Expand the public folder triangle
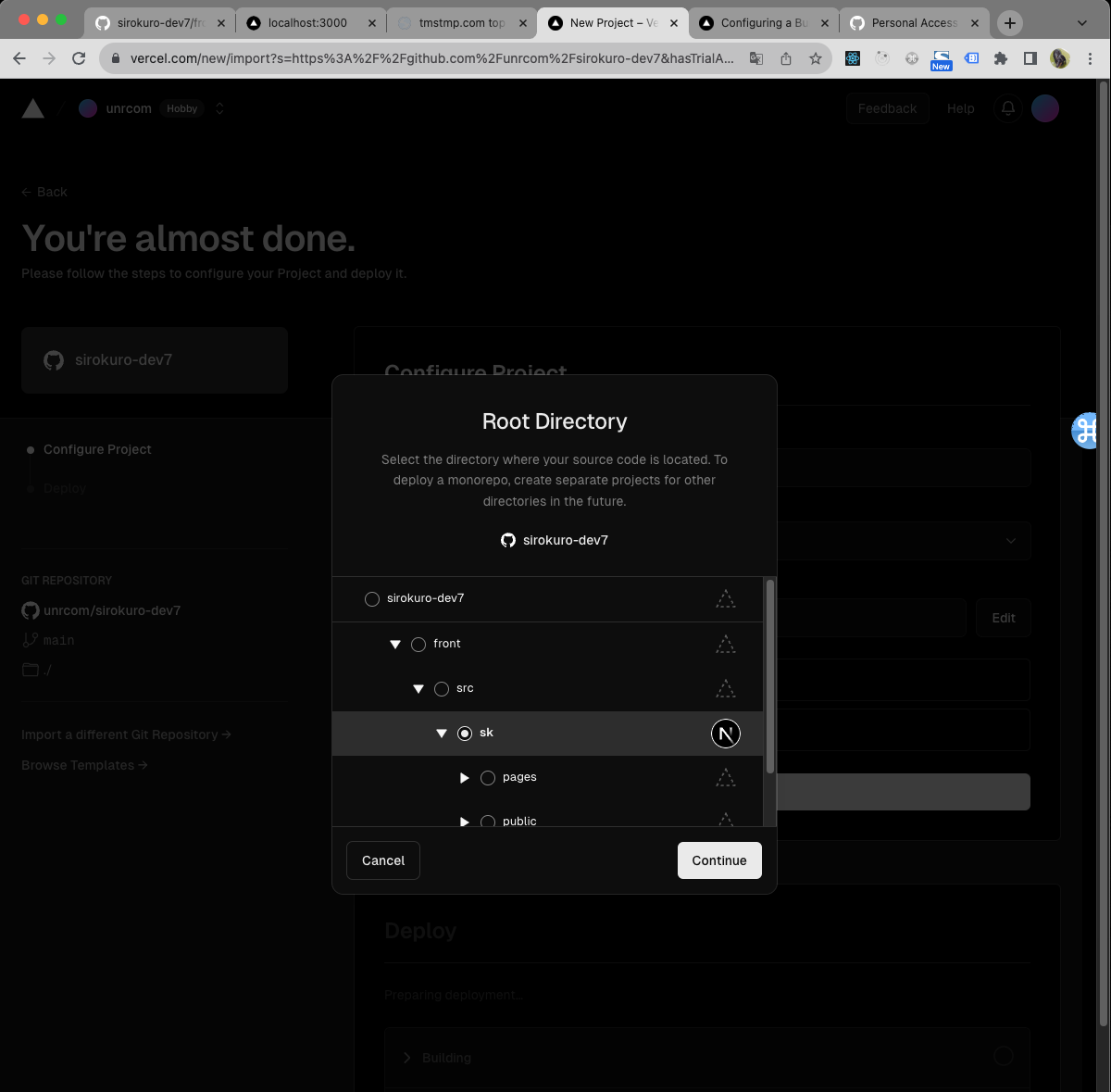 click(465, 822)
